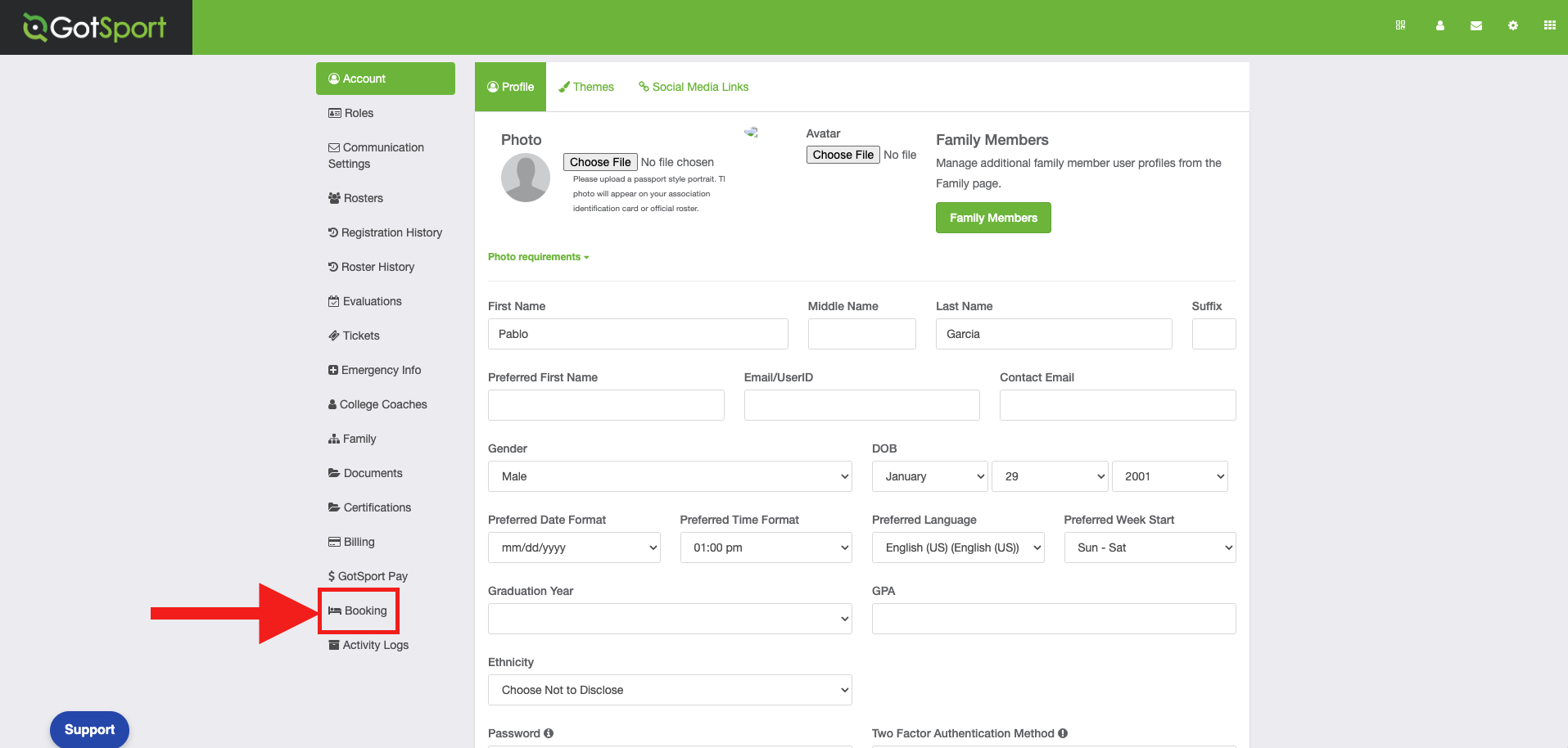Open the apps grid icon

(x=1549, y=25)
